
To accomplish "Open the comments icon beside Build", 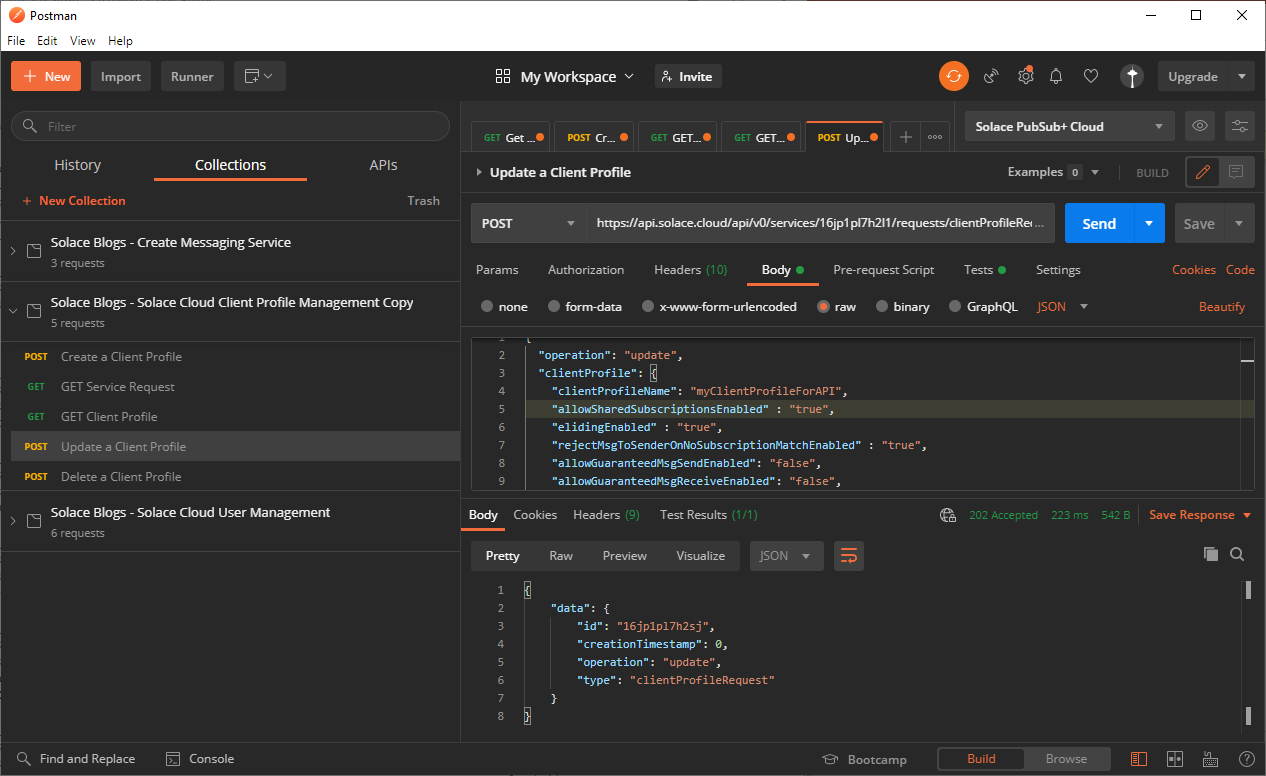I will tap(1236, 172).
